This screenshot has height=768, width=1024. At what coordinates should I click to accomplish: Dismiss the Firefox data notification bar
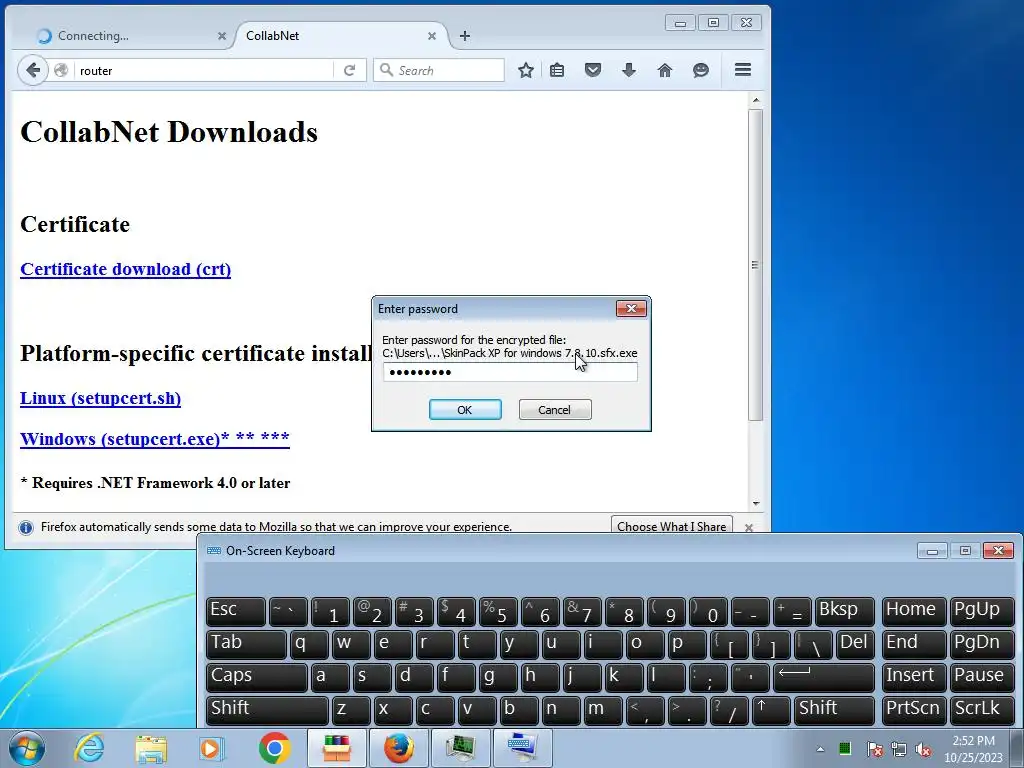(749, 527)
